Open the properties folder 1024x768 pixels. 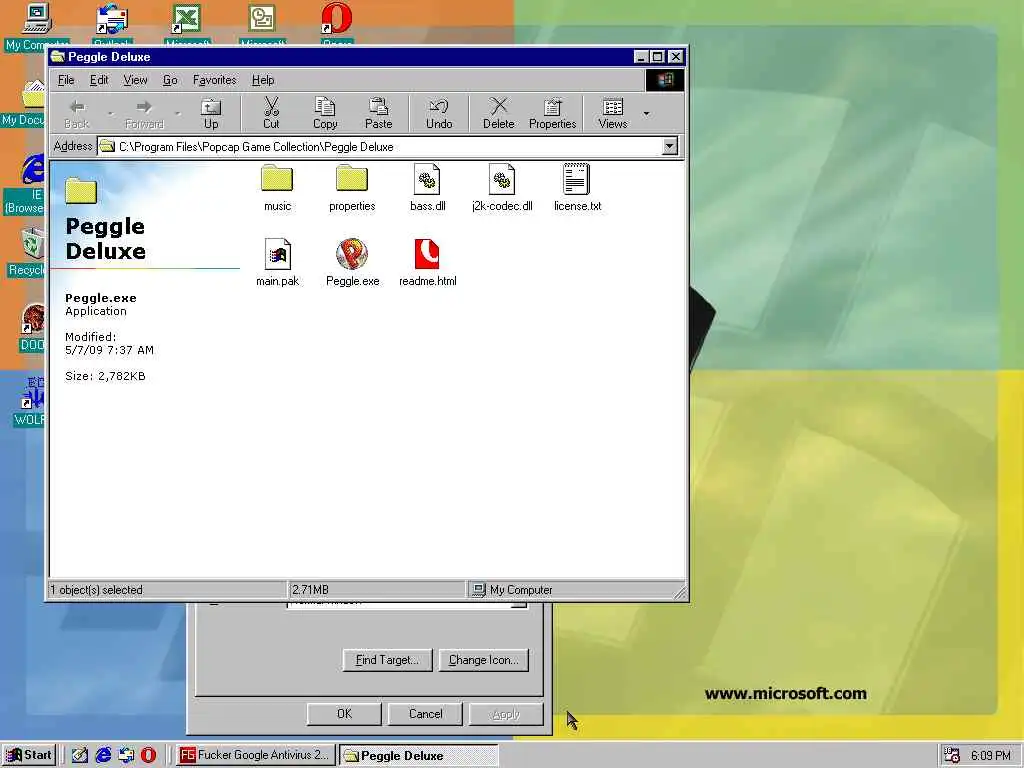[x=352, y=188]
